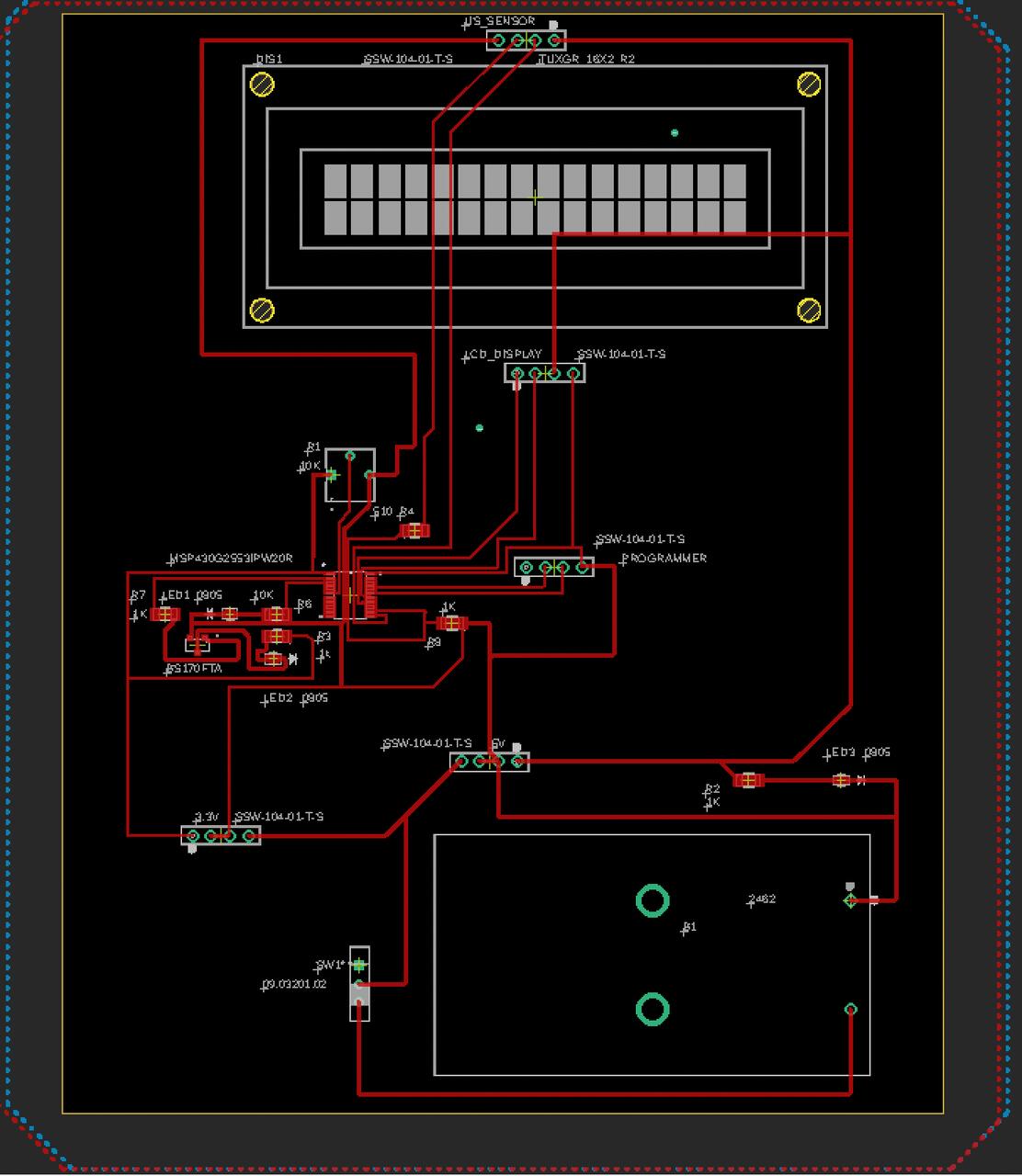Click the SW1 switch footprint
Image resolution: width=1022 pixels, height=1176 pixels.
(x=359, y=984)
